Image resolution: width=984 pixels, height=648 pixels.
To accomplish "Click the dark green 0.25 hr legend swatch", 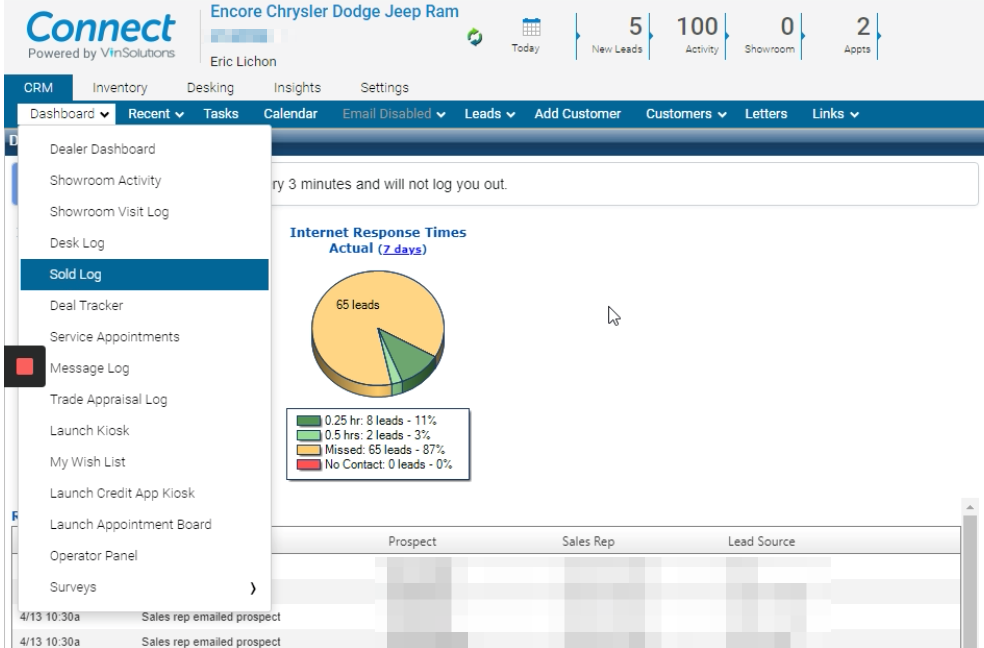I will pos(308,421).
